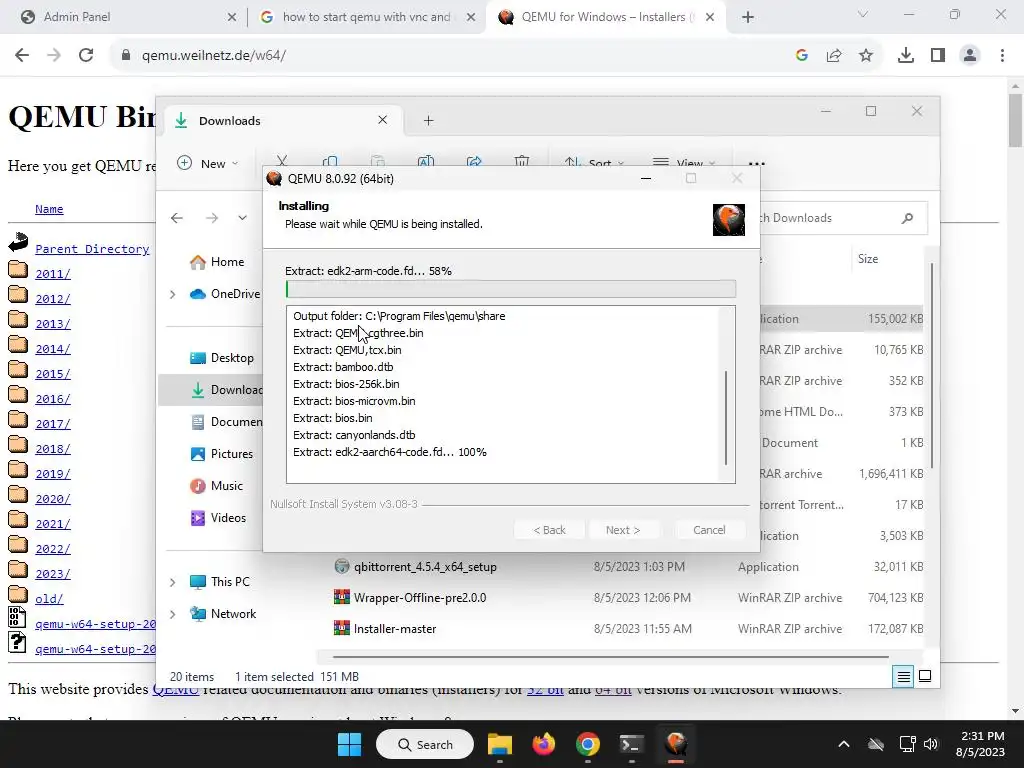Click Size column header in Explorer
Screen dimensions: 1024x768
click(868, 259)
